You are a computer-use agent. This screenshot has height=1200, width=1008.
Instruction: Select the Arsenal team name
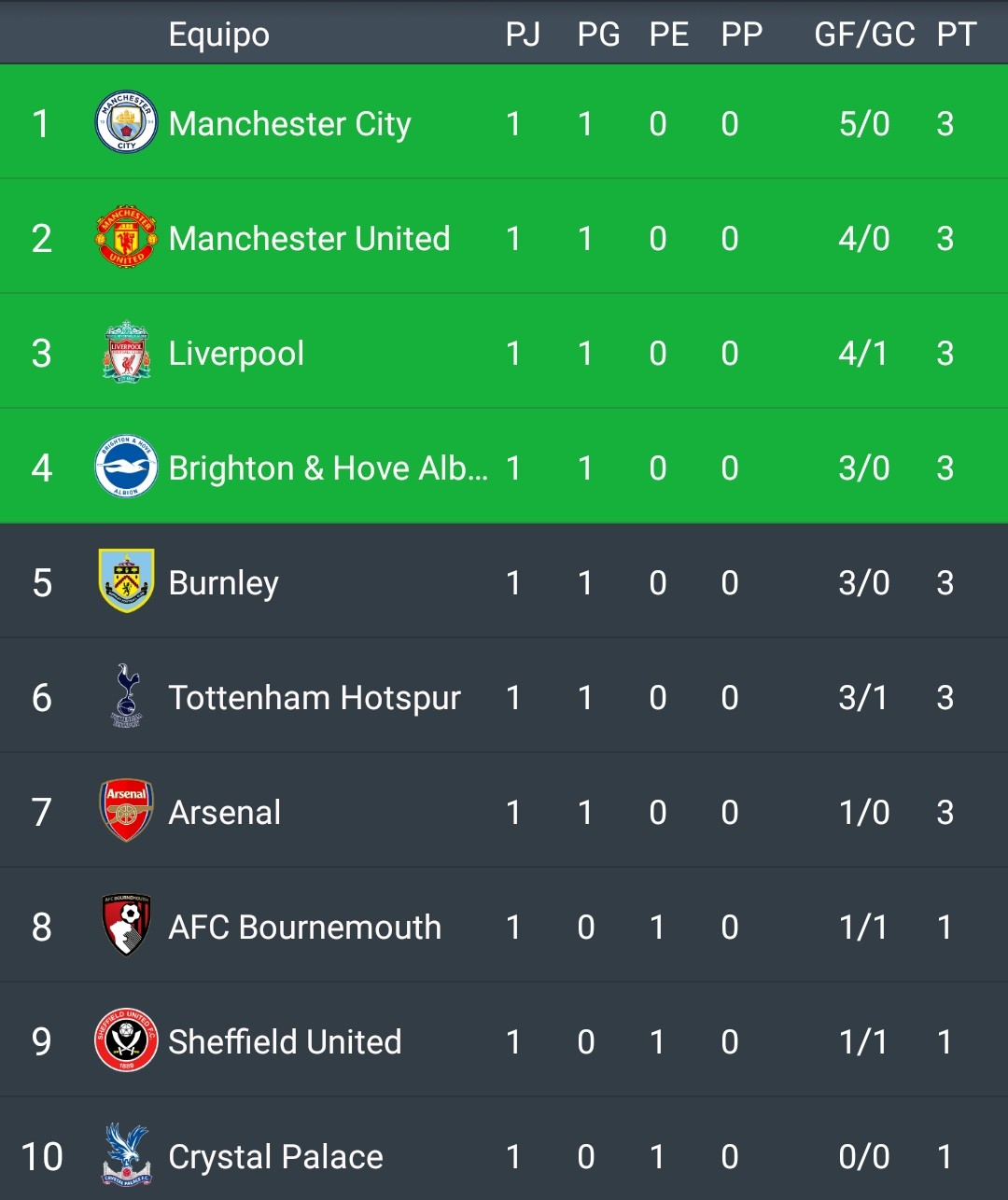[x=224, y=813]
